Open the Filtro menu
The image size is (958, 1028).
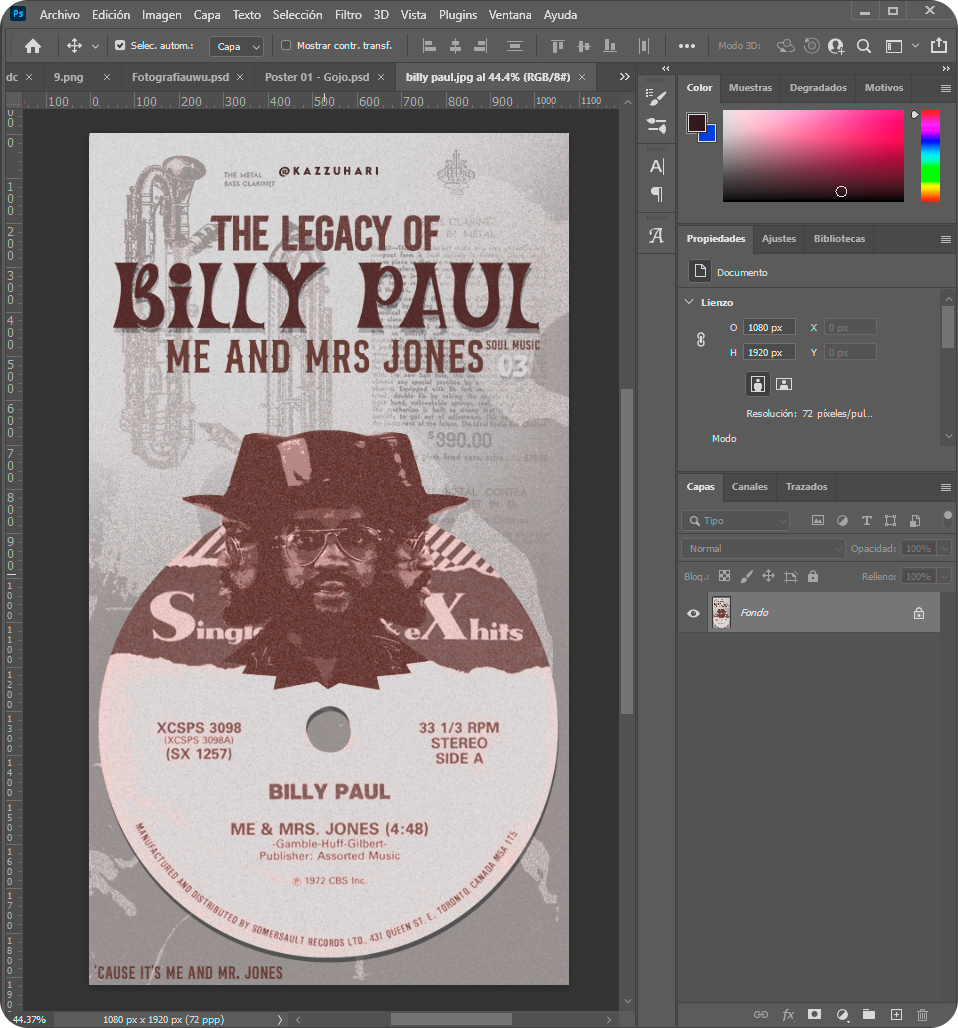point(348,15)
